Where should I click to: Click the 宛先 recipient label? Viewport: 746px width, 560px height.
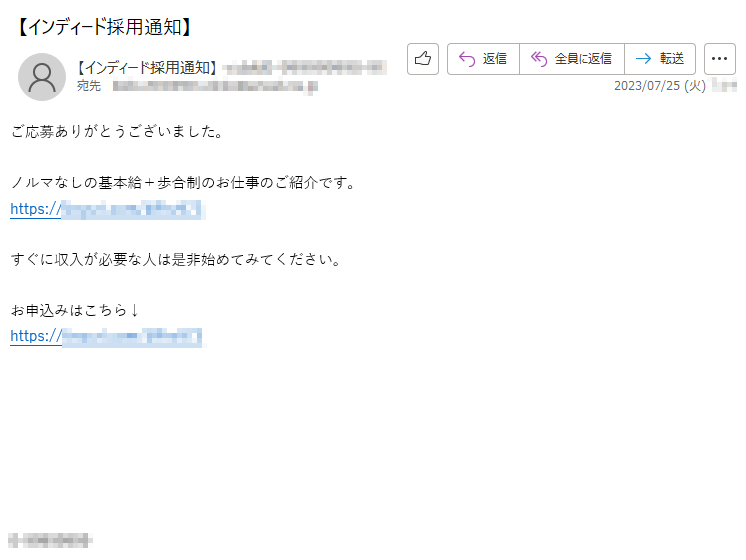(89, 86)
